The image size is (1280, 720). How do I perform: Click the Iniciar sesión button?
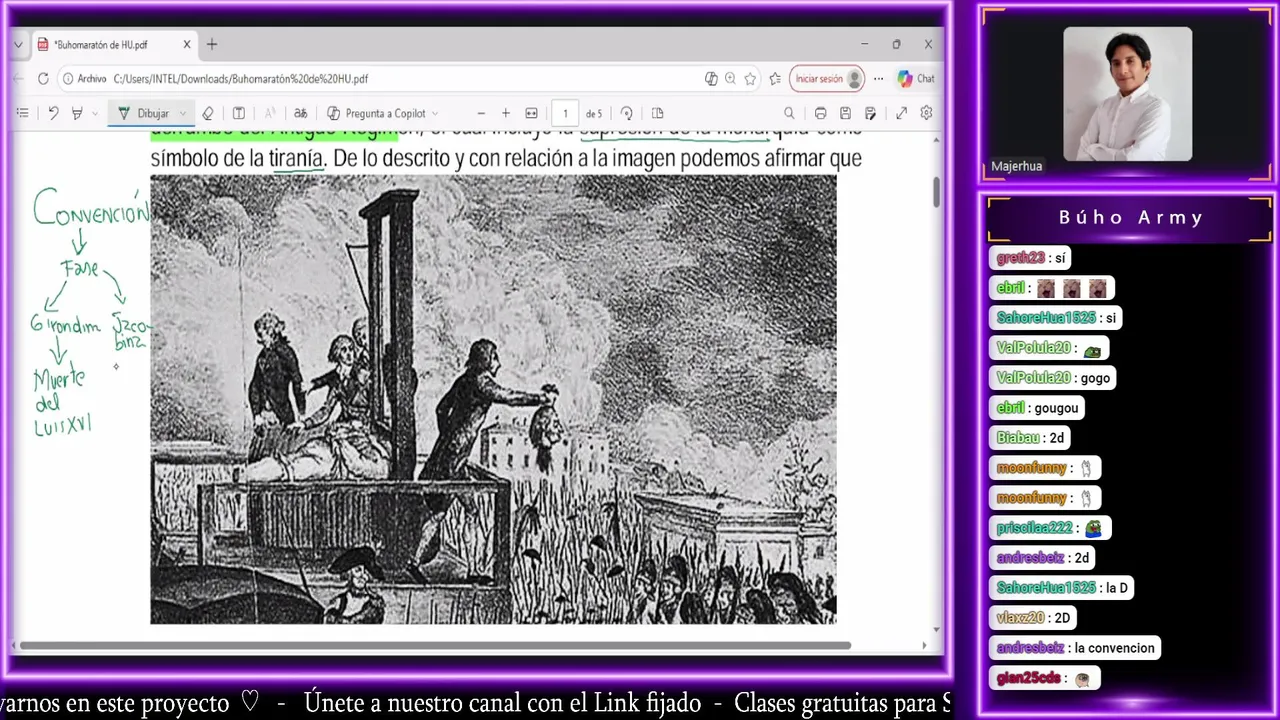827,78
